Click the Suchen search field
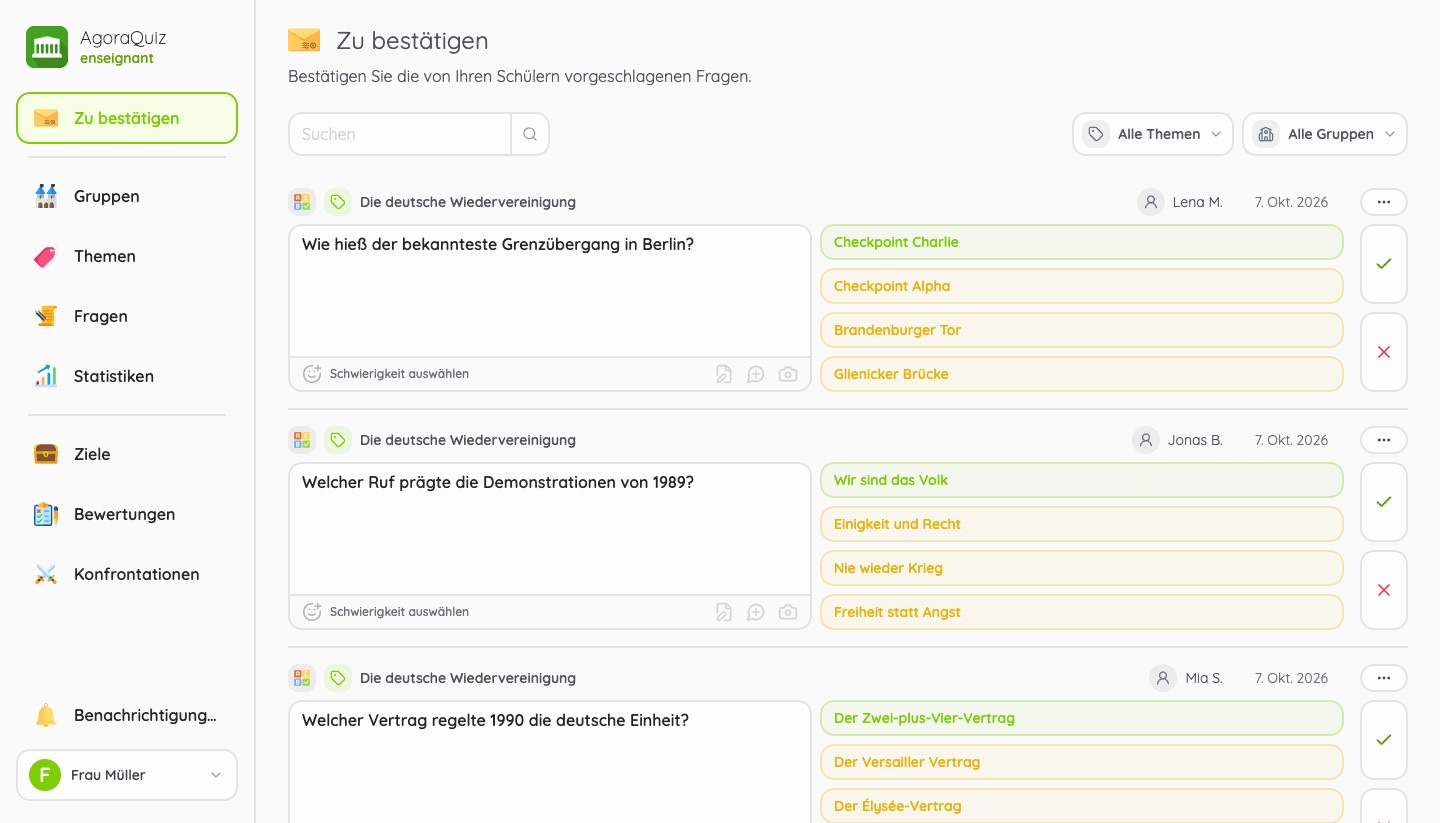1440x823 pixels. [400, 134]
